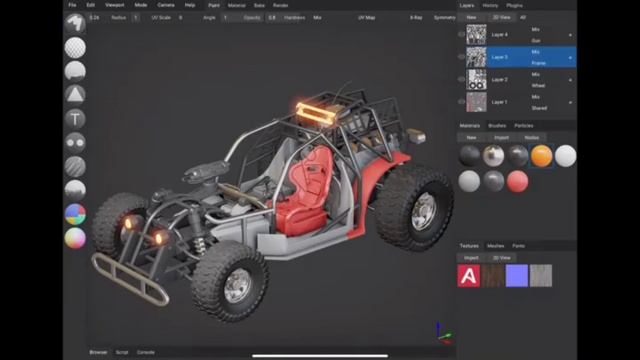Select the light gray material in second row
The image size is (640, 360).
click(x=469, y=181)
